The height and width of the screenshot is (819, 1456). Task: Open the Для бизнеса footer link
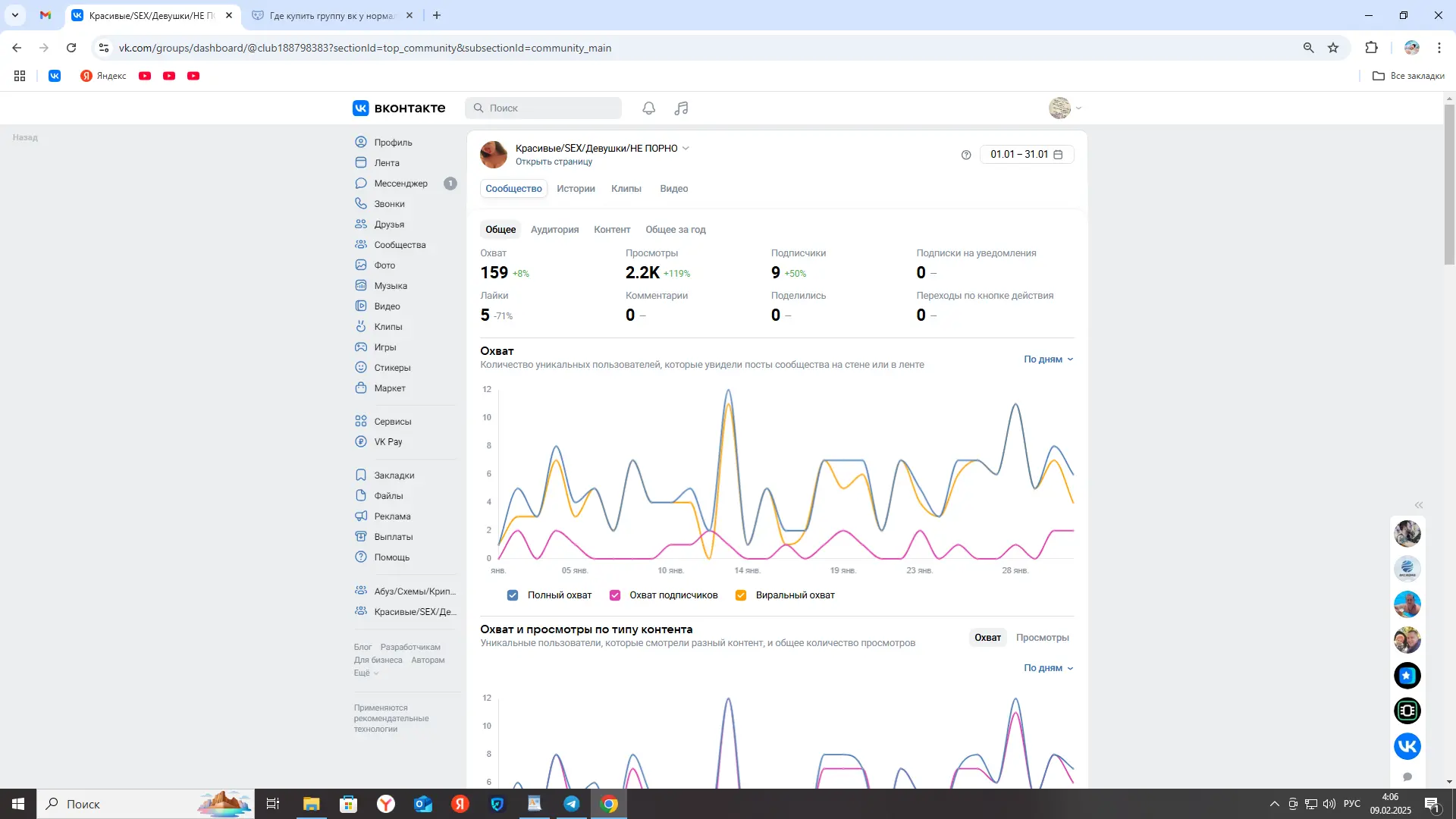[x=378, y=661]
